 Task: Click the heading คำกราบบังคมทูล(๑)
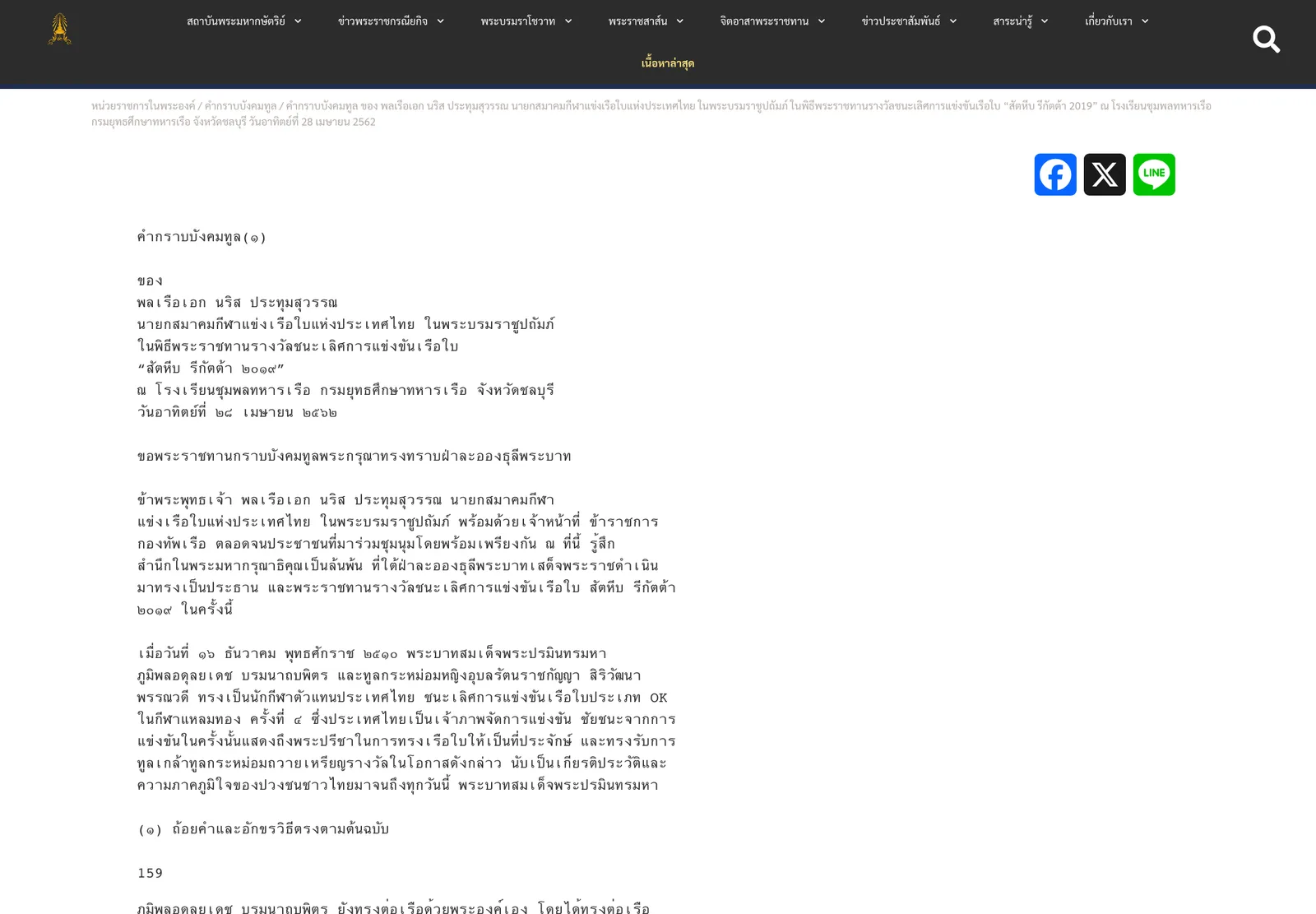click(x=202, y=237)
